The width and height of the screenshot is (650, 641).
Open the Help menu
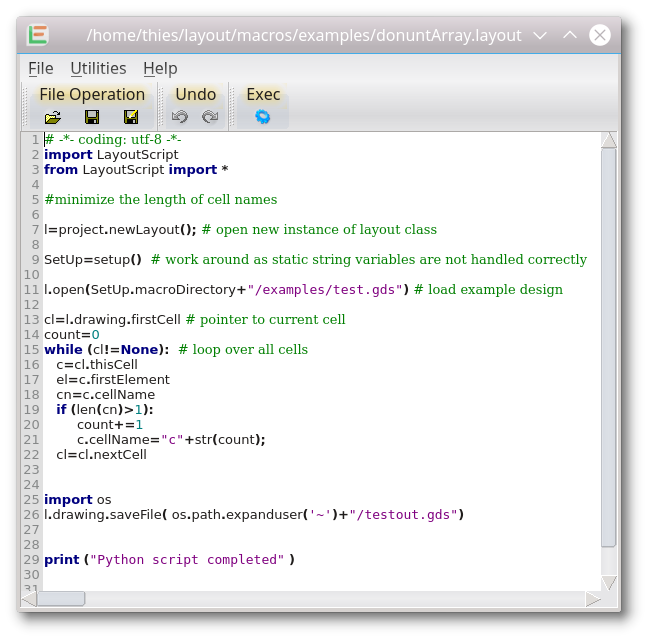160,68
